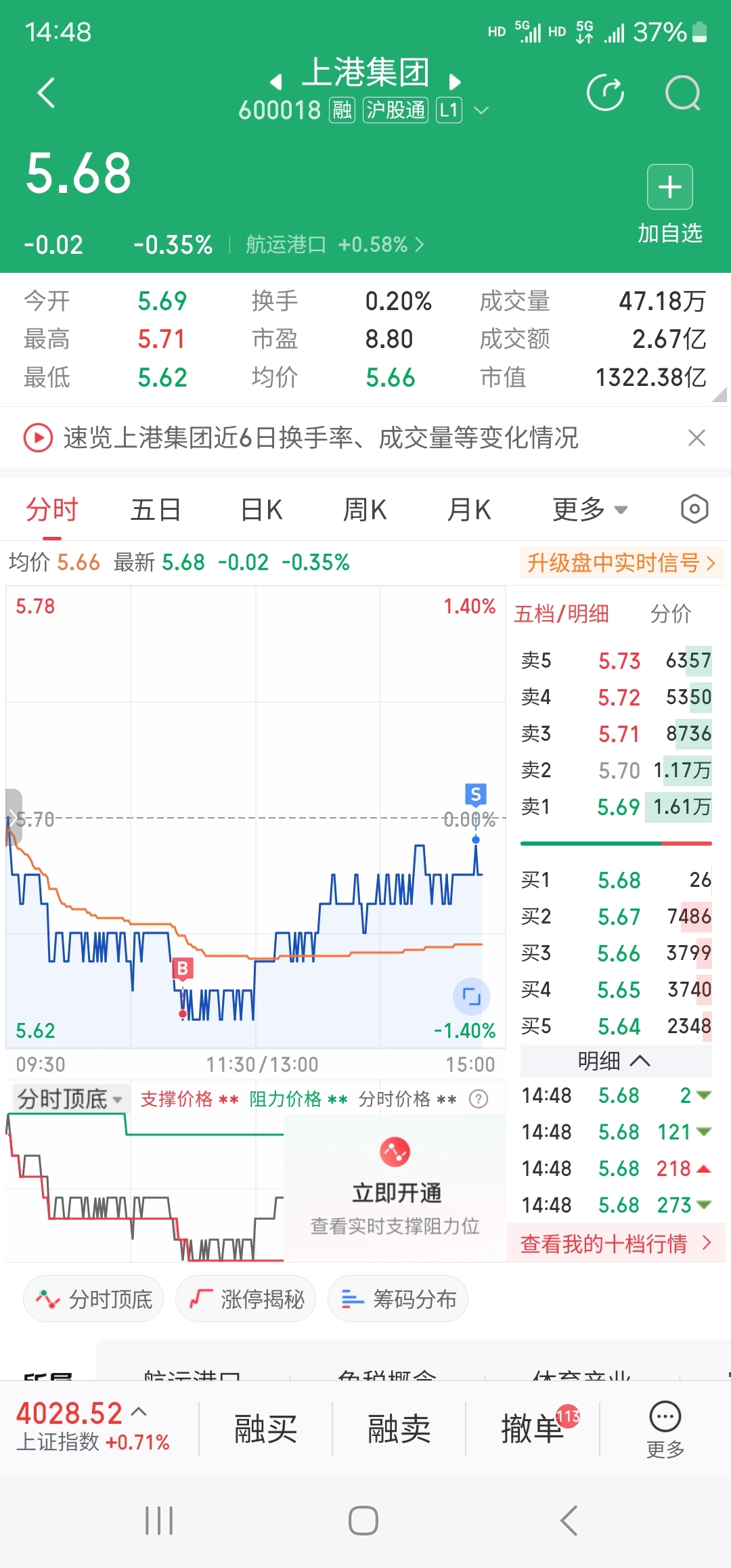Screen dimensions: 731x1568
Task: Open 航运港口 sector link
Action: 334,244
